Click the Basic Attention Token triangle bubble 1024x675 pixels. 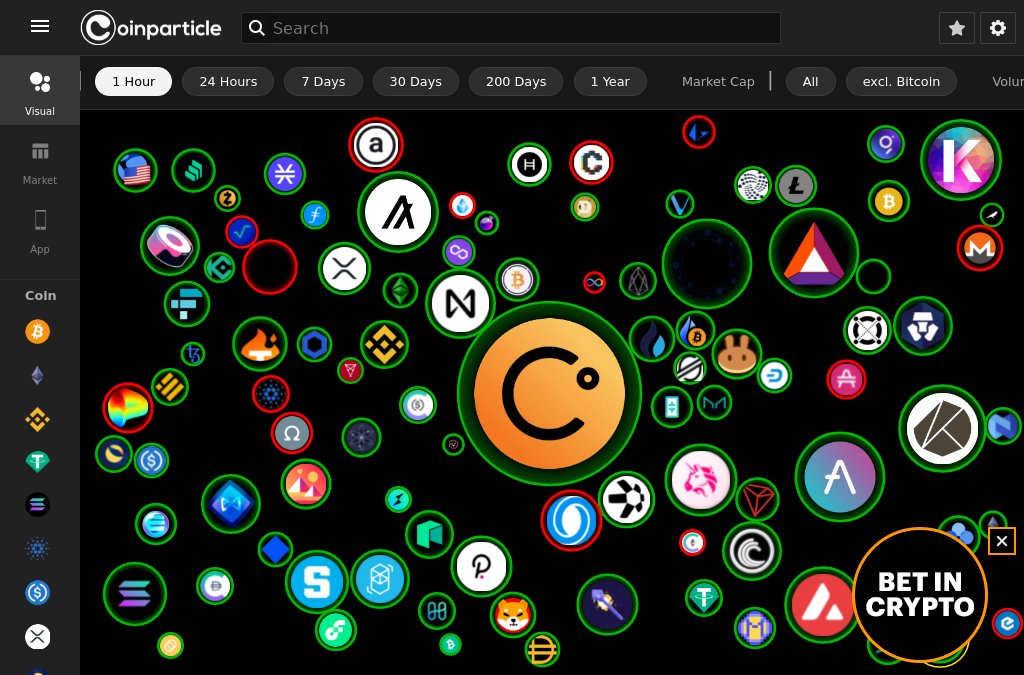click(x=814, y=253)
